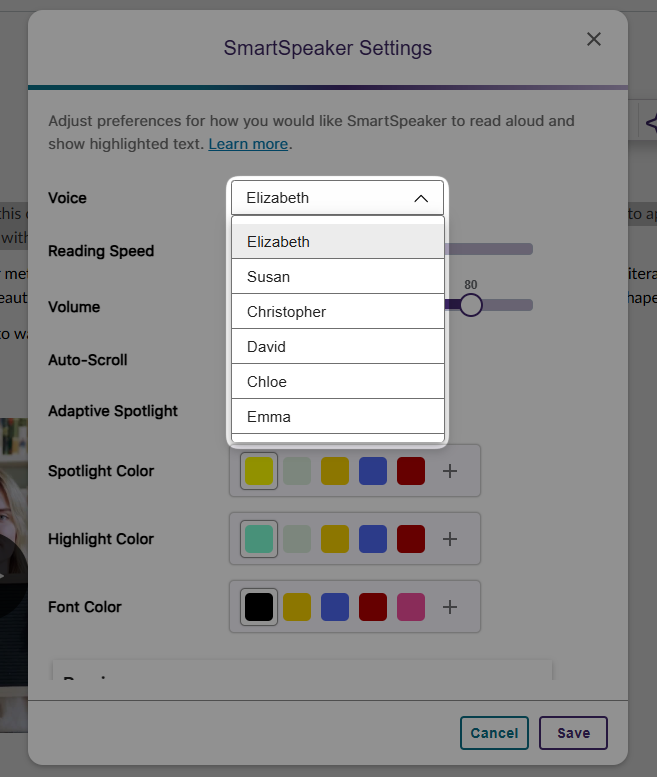
Task: Save the SmartSpeaker settings
Action: point(573,733)
